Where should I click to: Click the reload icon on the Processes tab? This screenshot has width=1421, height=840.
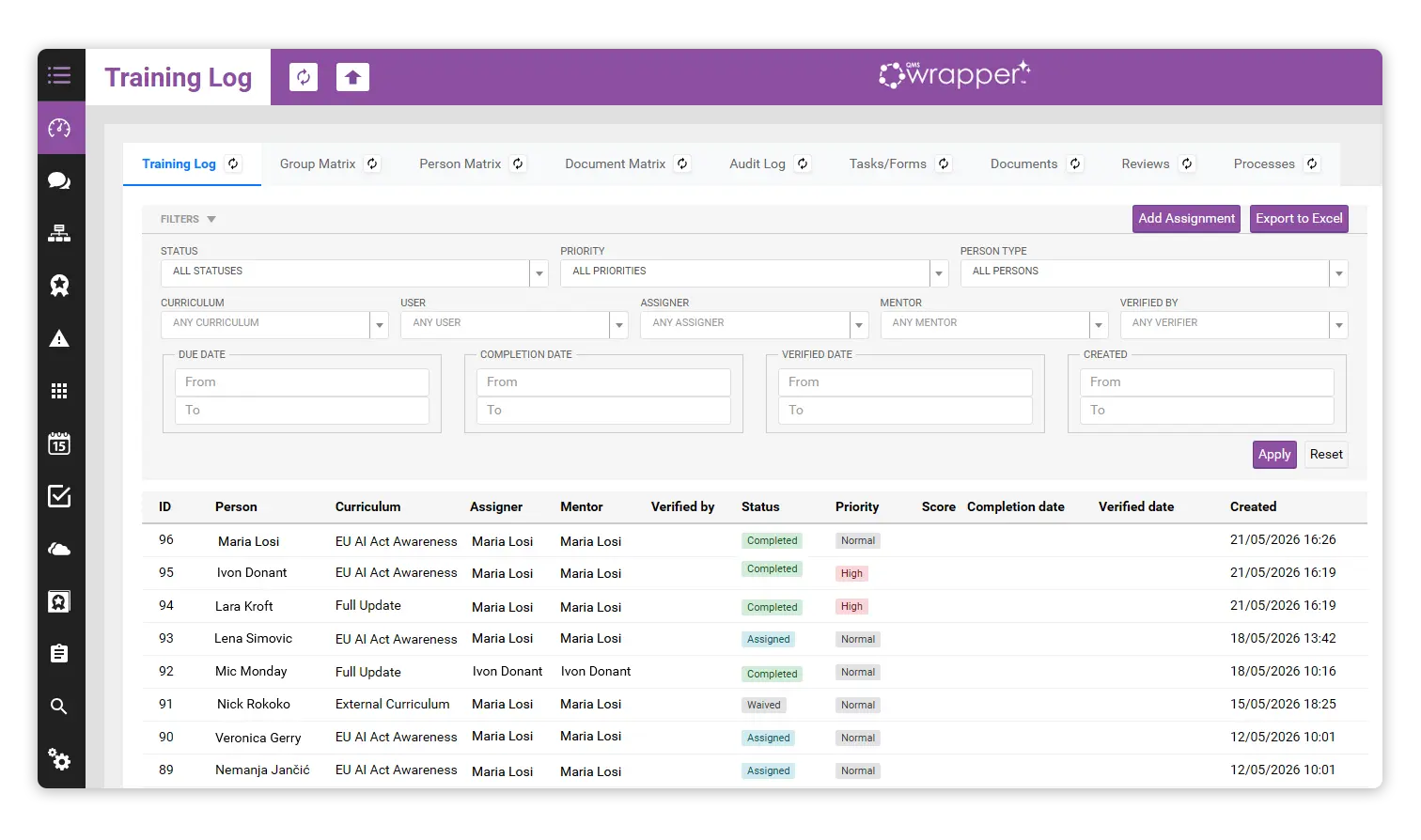(1312, 163)
